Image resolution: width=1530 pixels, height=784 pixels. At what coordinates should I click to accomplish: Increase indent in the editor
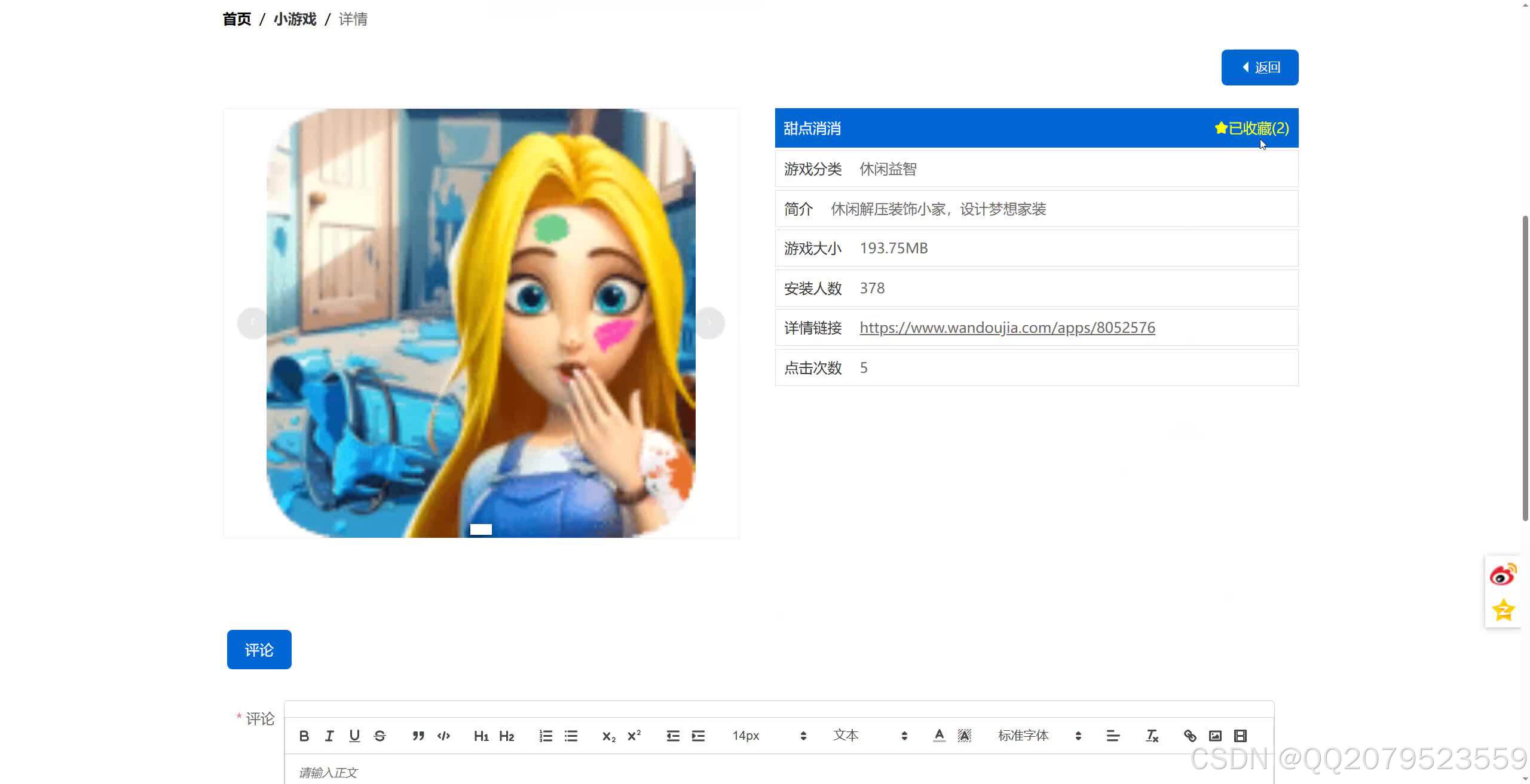point(698,736)
